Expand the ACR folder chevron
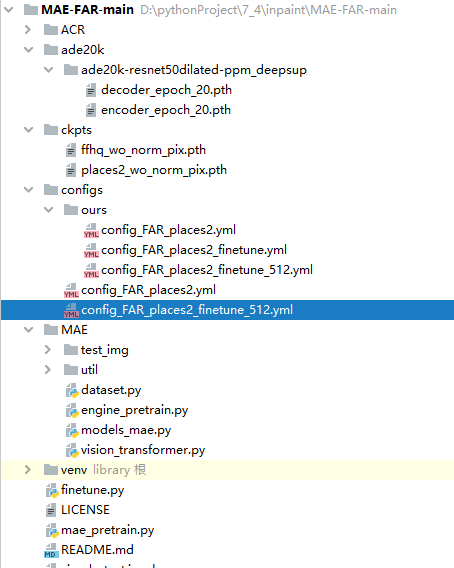The image size is (454, 568). coord(28,30)
